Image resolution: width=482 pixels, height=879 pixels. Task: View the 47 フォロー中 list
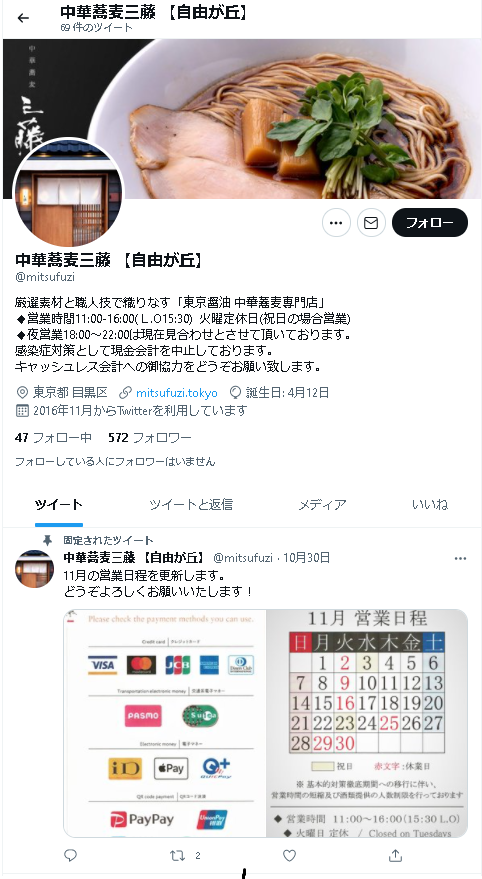[53, 438]
